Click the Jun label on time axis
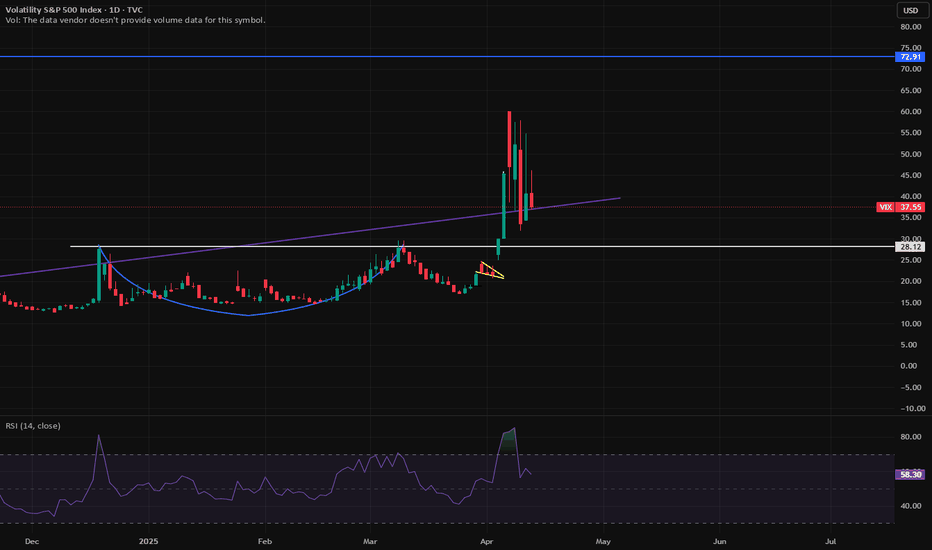The height and width of the screenshot is (550, 932). [x=719, y=541]
